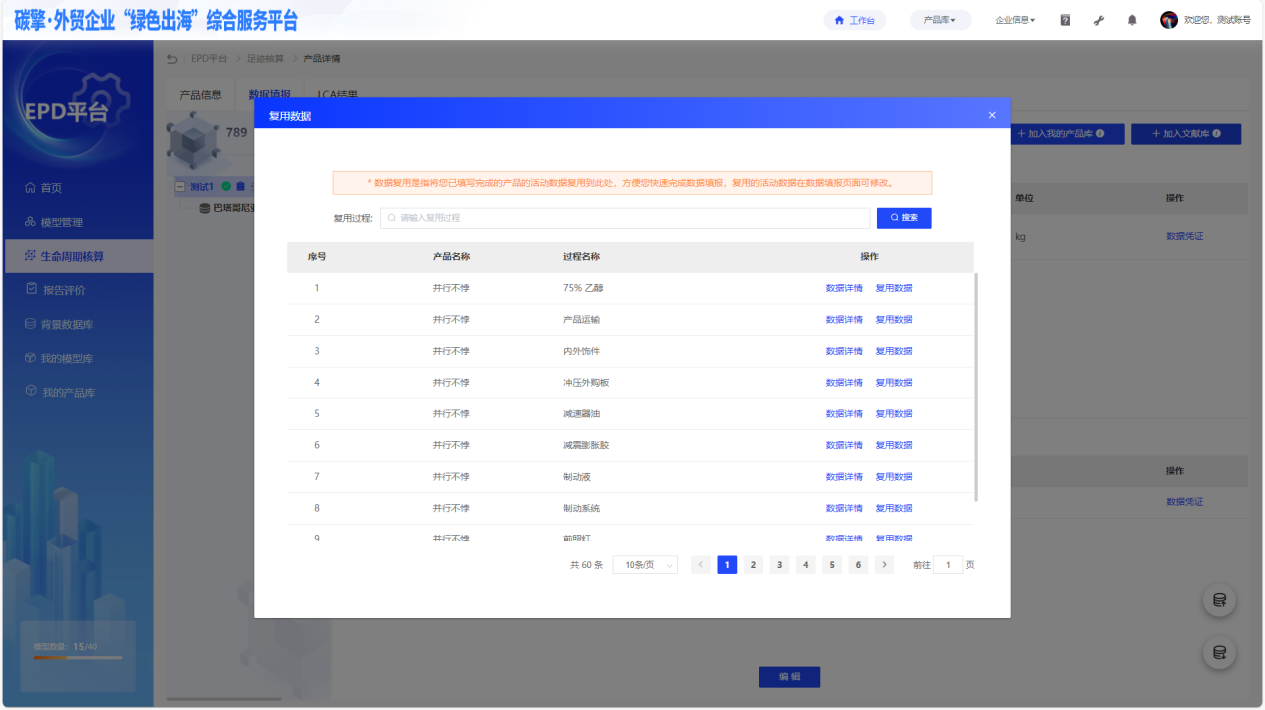This screenshot has height=710, width=1265.
Task: Open the 10条/页 page size selector
Action: 645,565
